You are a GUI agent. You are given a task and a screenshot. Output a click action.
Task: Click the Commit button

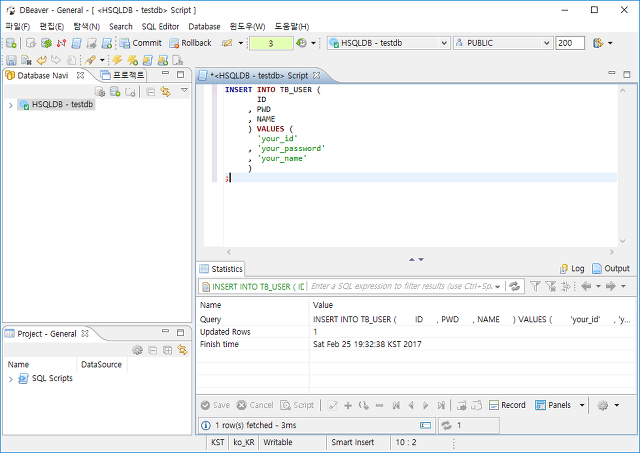(141, 43)
